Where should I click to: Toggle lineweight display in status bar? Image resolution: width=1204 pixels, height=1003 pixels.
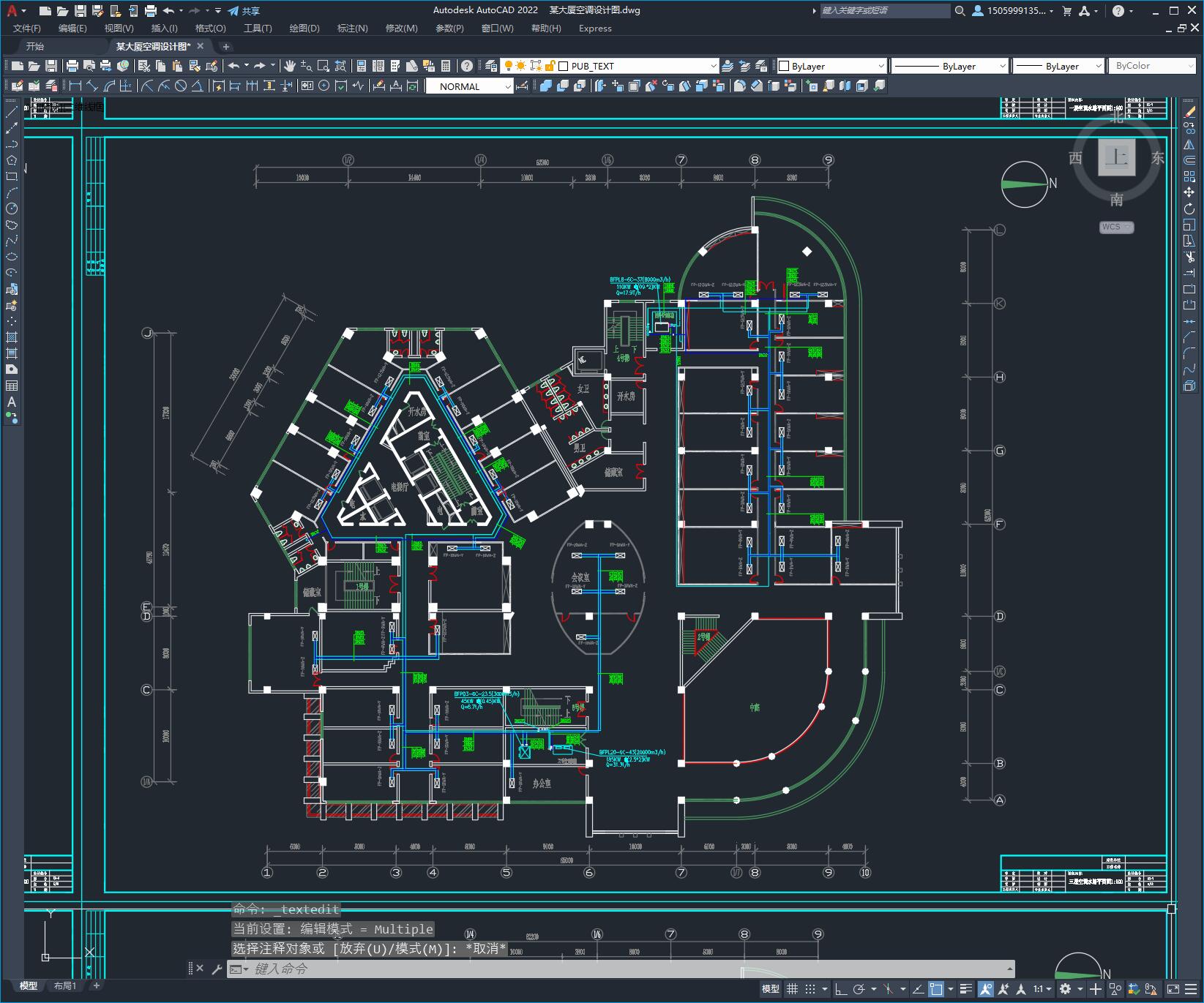point(966,989)
